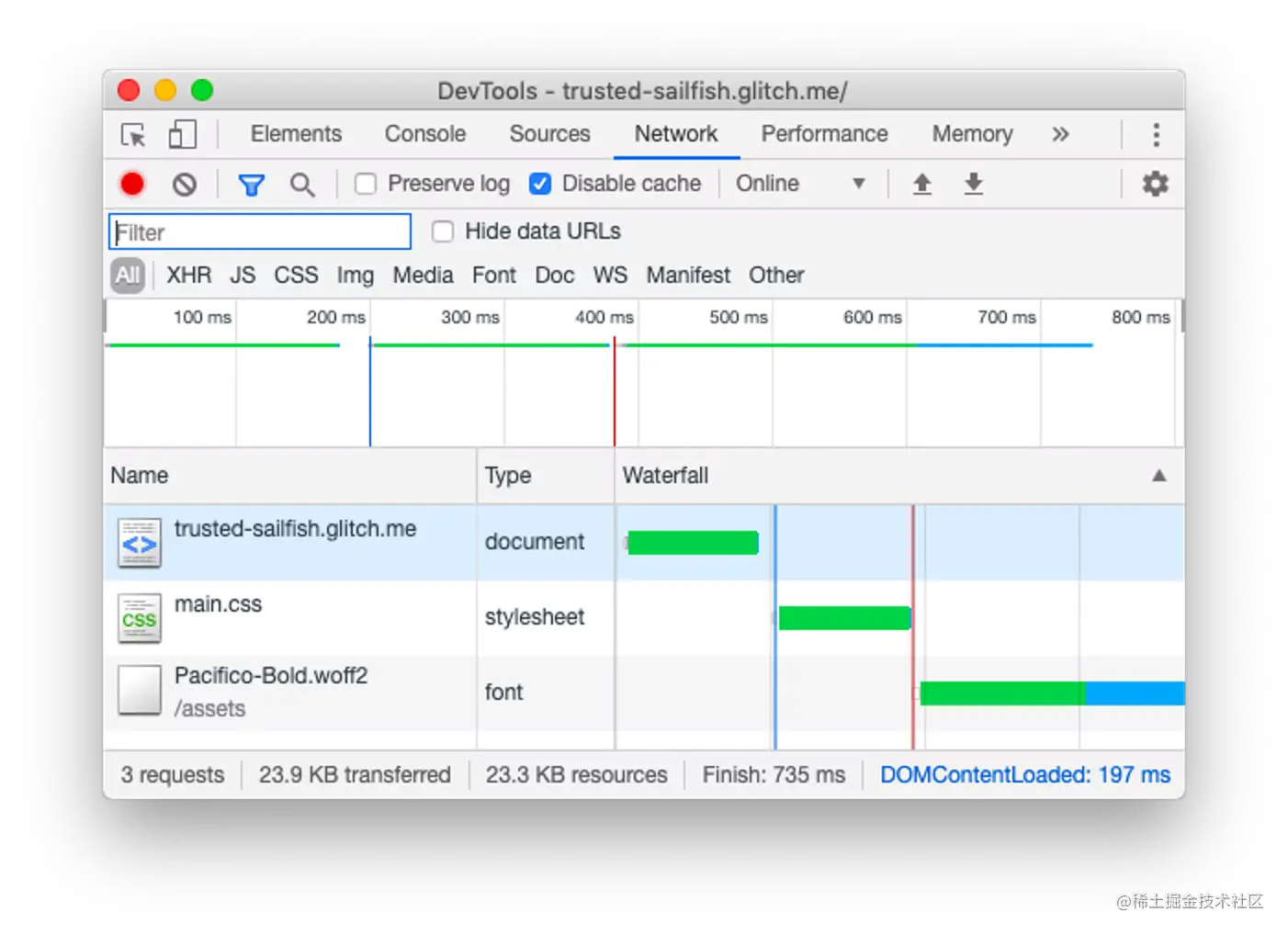The image size is (1288, 935).
Task: Select the main.css request row
Action: pos(644,618)
